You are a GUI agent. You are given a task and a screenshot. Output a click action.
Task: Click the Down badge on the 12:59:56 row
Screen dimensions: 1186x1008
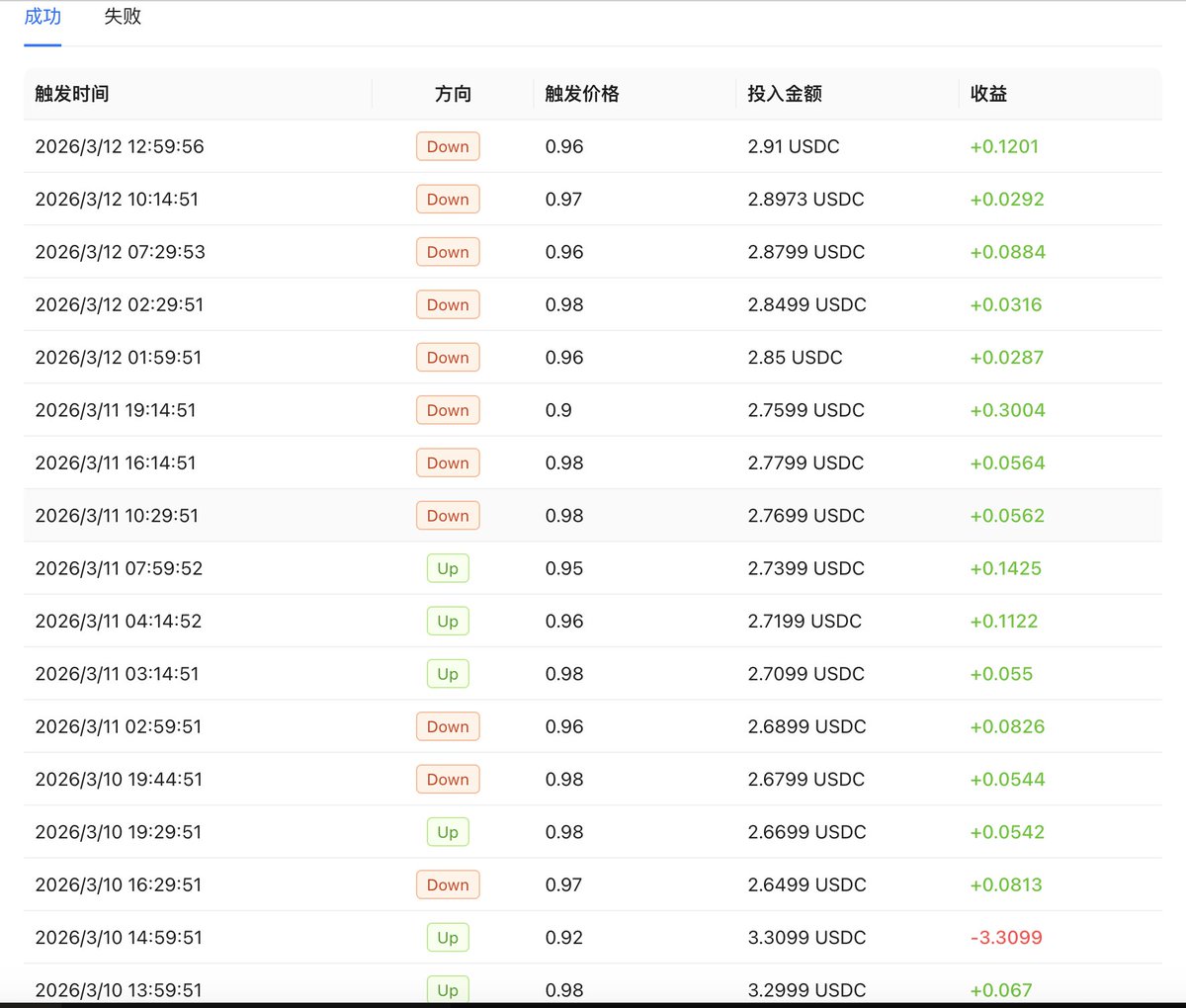click(447, 145)
